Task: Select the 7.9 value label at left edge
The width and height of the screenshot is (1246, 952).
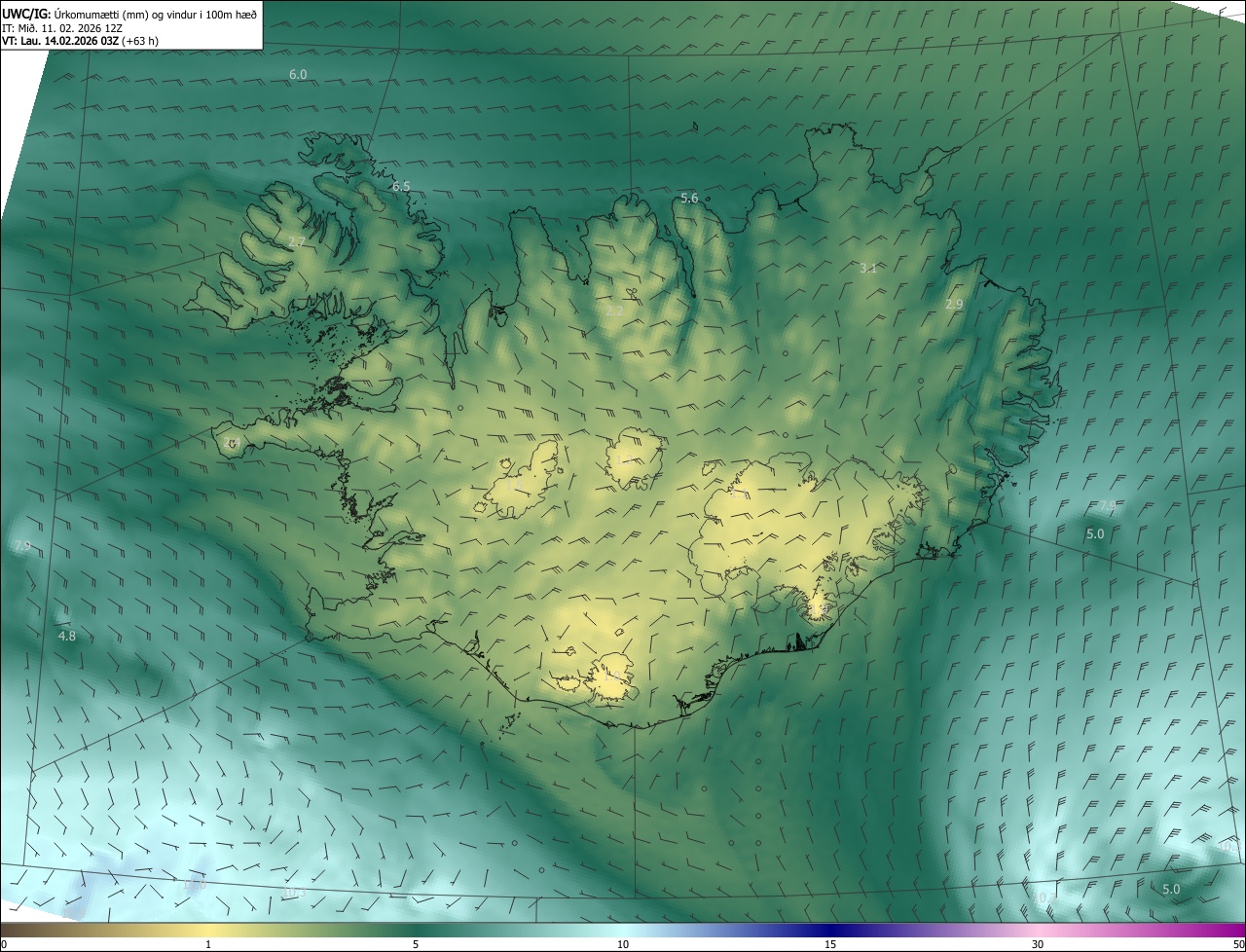Action: tap(22, 547)
